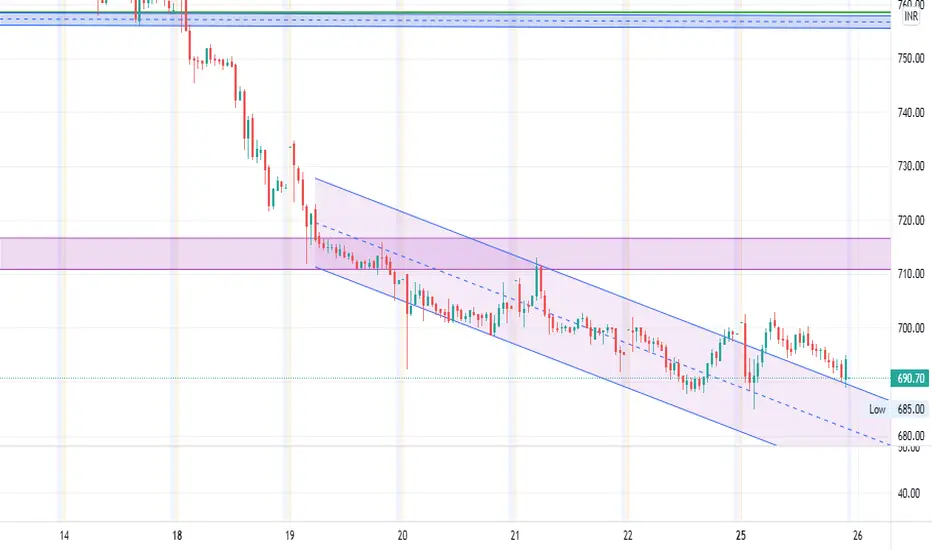Click date label 21 on time axis

(515, 536)
